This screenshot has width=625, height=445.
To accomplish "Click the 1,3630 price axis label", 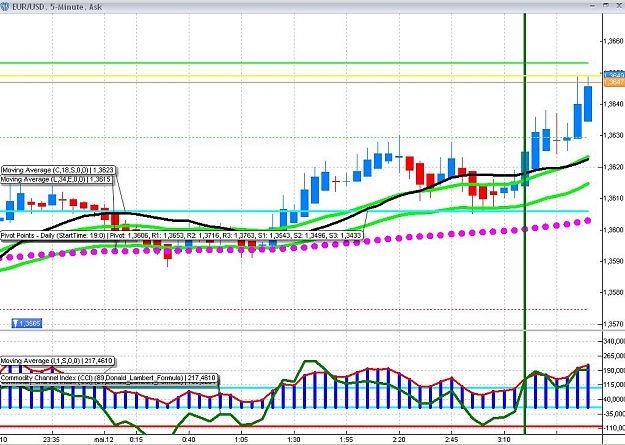I will pos(613,136).
